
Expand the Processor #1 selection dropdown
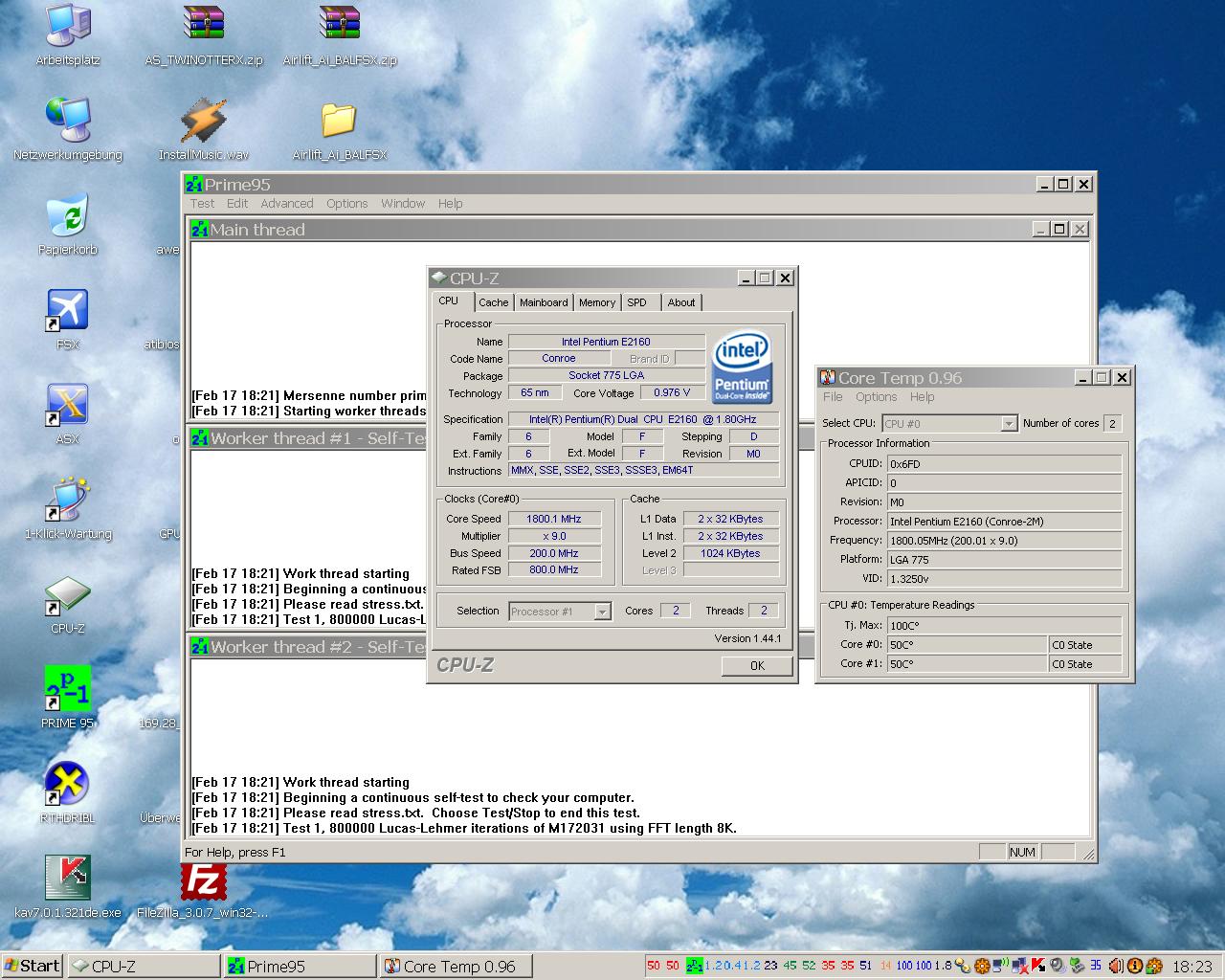(602, 612)
